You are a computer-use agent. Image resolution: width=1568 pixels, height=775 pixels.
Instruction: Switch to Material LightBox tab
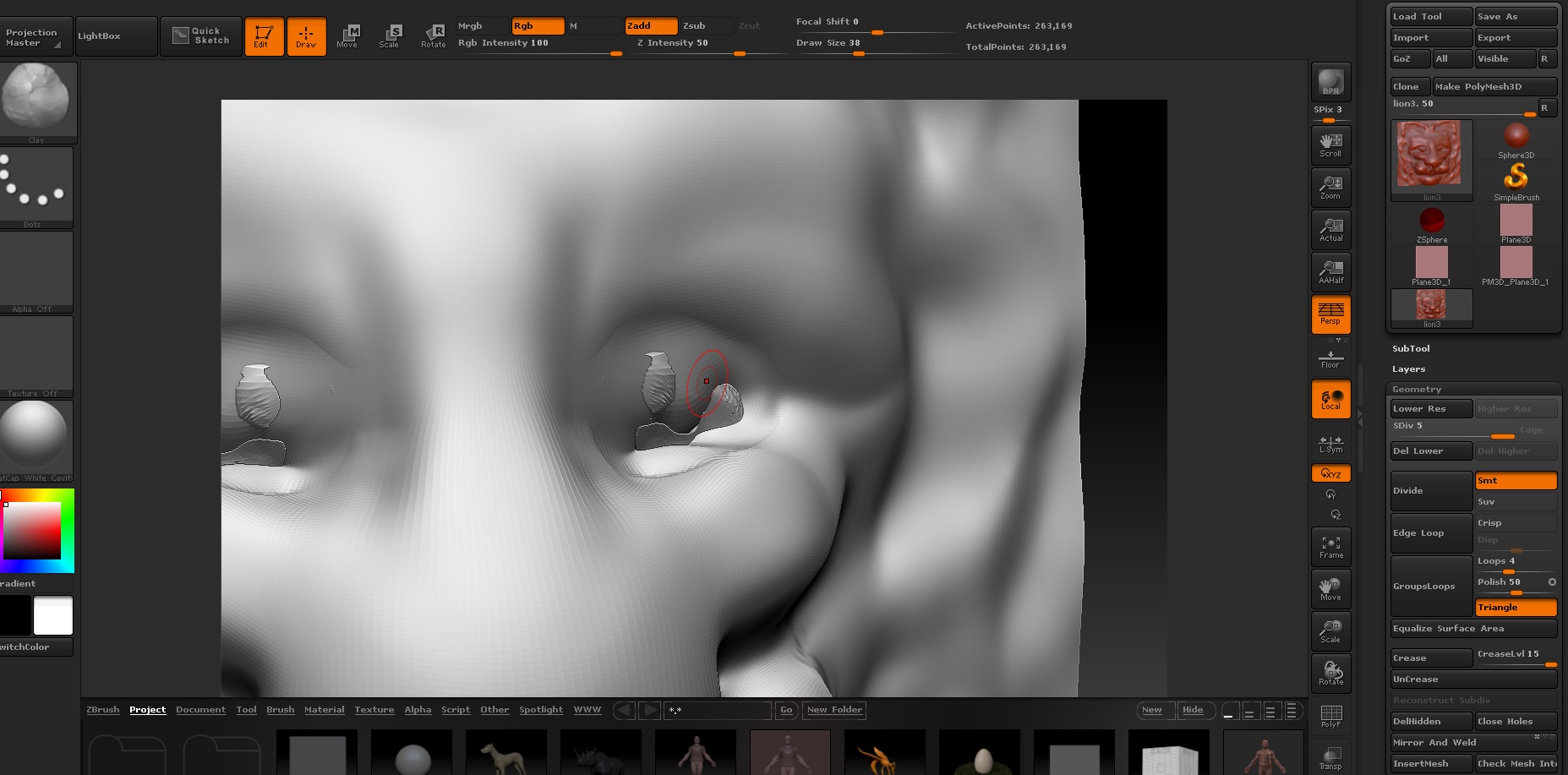pos(325,710)
